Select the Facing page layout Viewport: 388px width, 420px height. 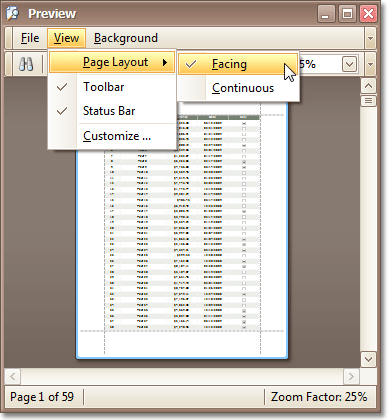[238, 64]
